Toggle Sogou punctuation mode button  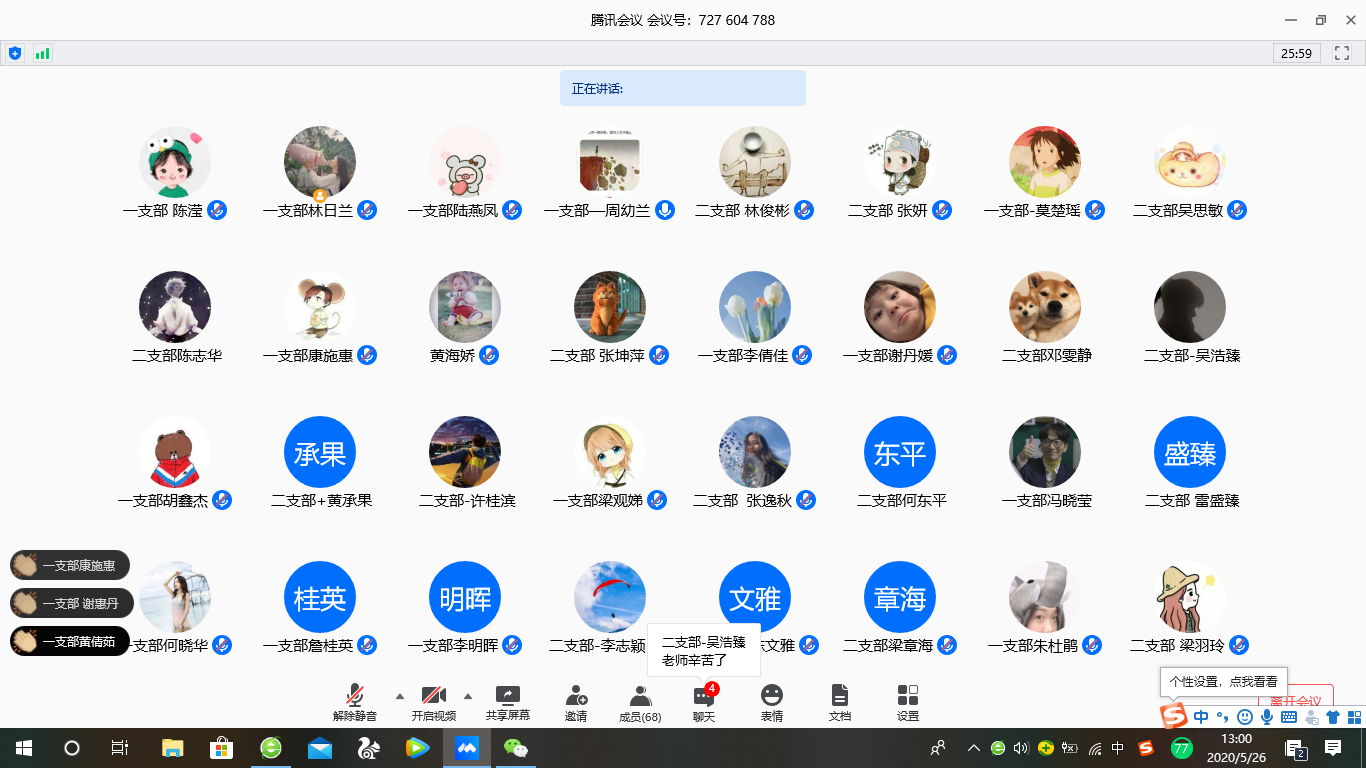point(1223,717)
